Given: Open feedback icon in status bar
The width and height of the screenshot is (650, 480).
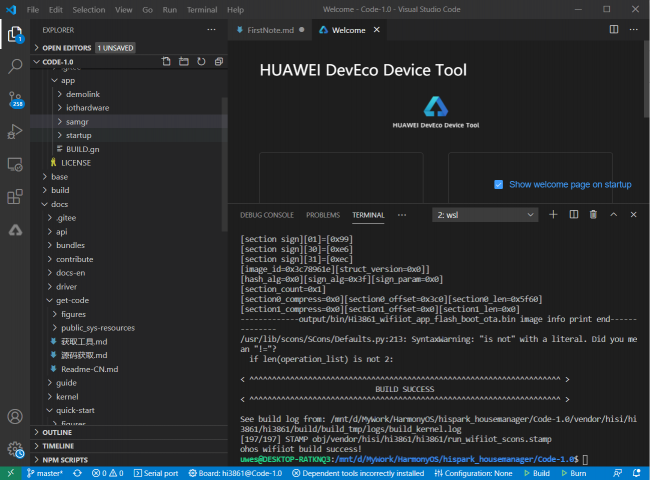Looking at the screenshot, I should (x=618, y=473).
